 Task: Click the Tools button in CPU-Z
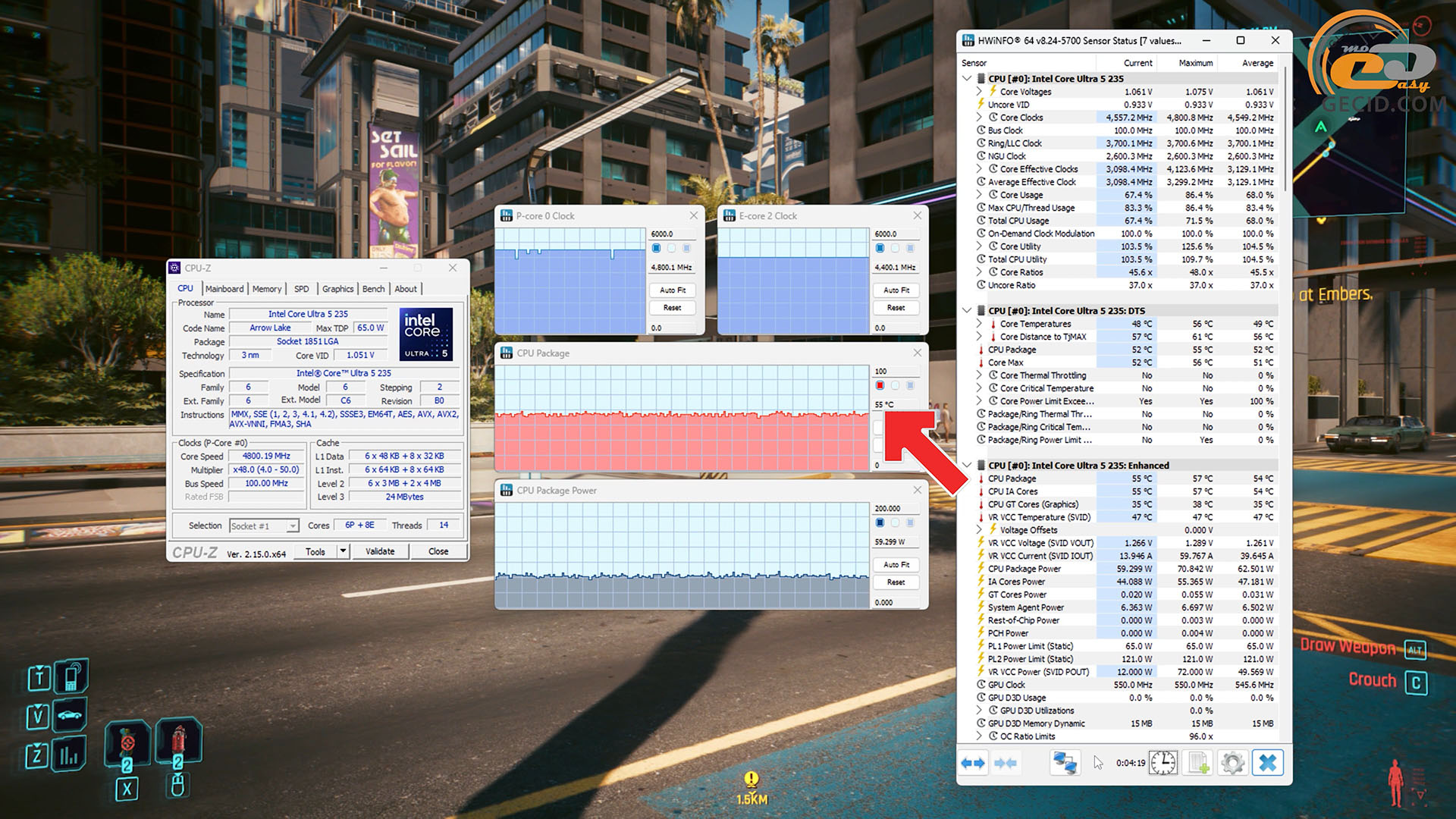pyautogui.click(x=315, y=551)
